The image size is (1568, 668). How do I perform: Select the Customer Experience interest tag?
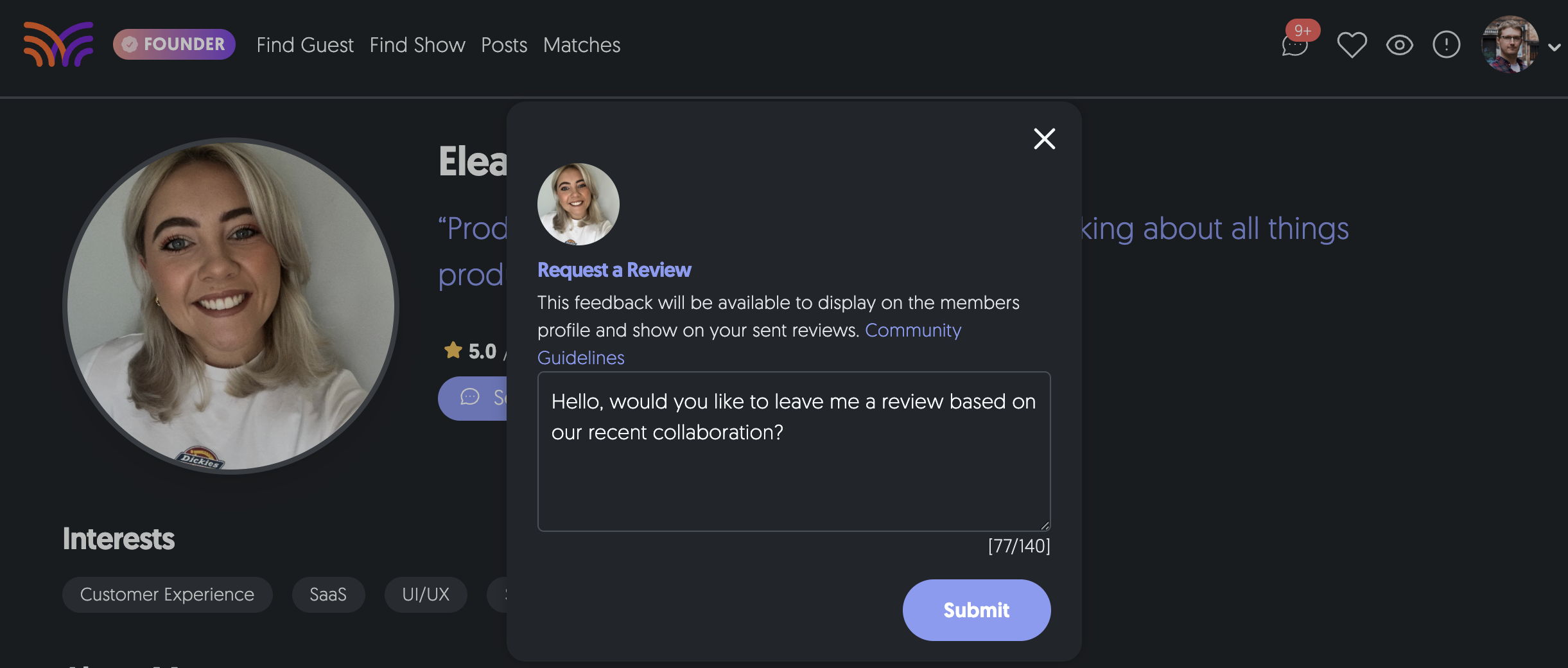(167, 594)
